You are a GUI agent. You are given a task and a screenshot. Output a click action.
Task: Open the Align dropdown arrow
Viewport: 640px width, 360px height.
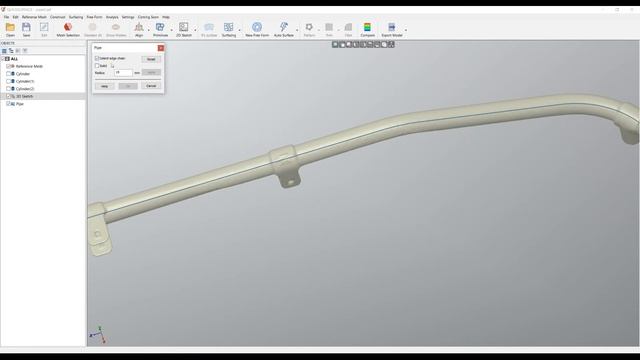[149, 30]
